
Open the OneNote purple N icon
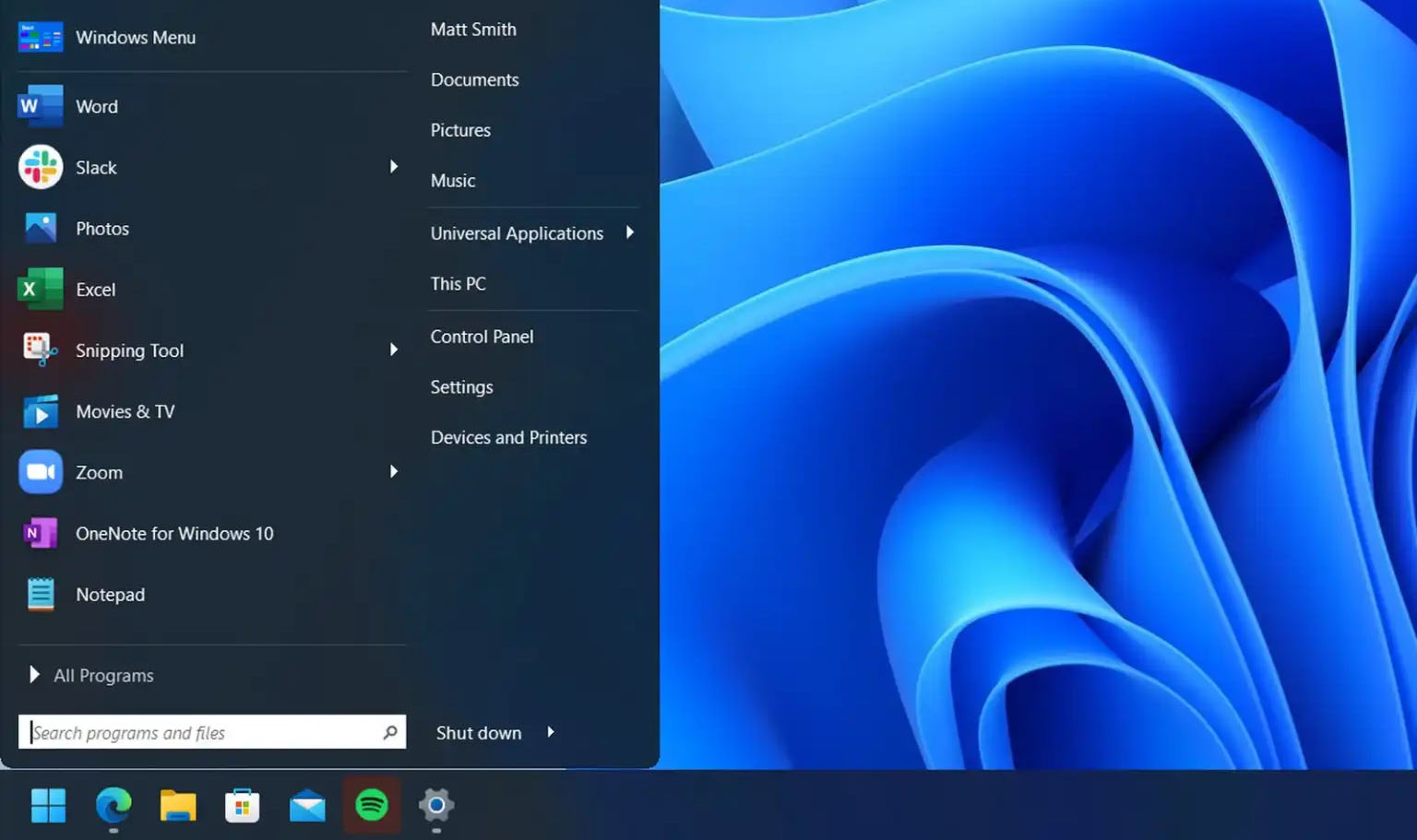tap(41, 533)
